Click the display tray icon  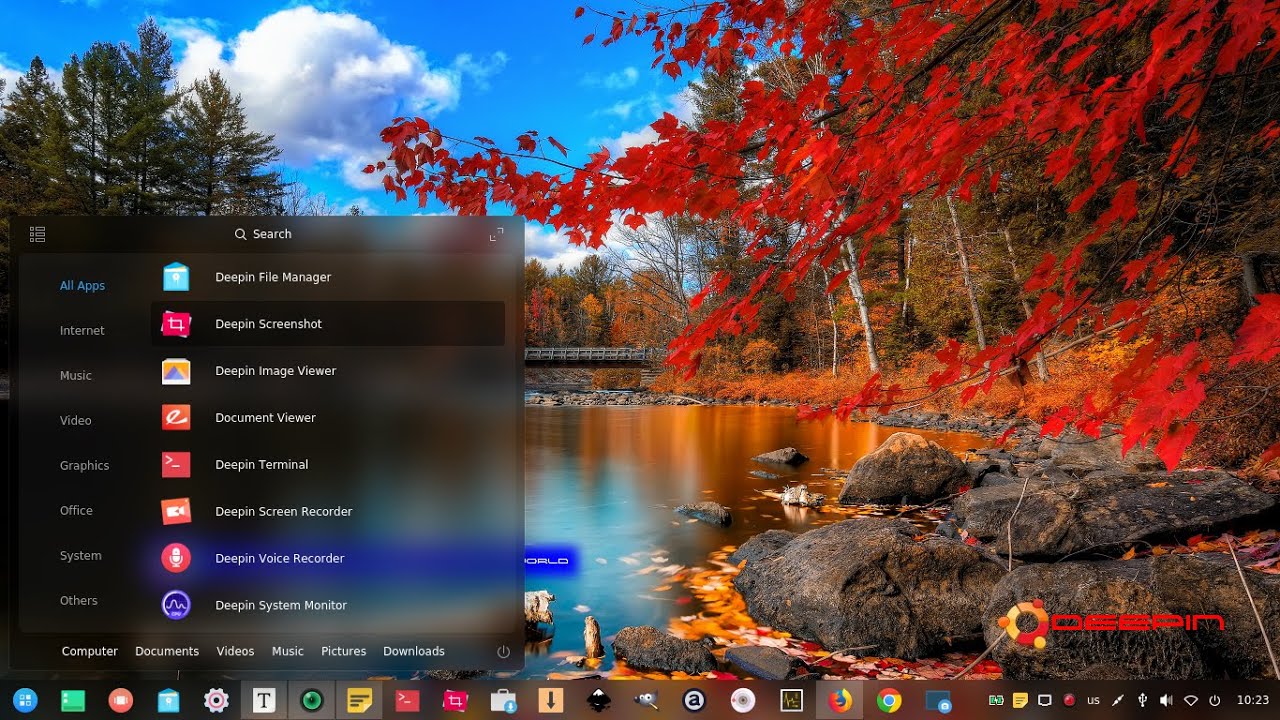tap(1045, 701)
